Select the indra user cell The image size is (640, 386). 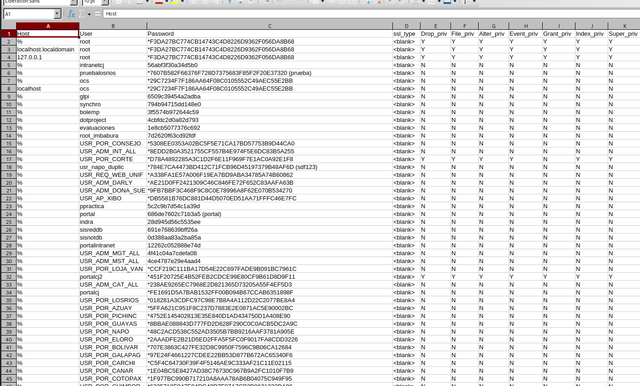point(113,222)
